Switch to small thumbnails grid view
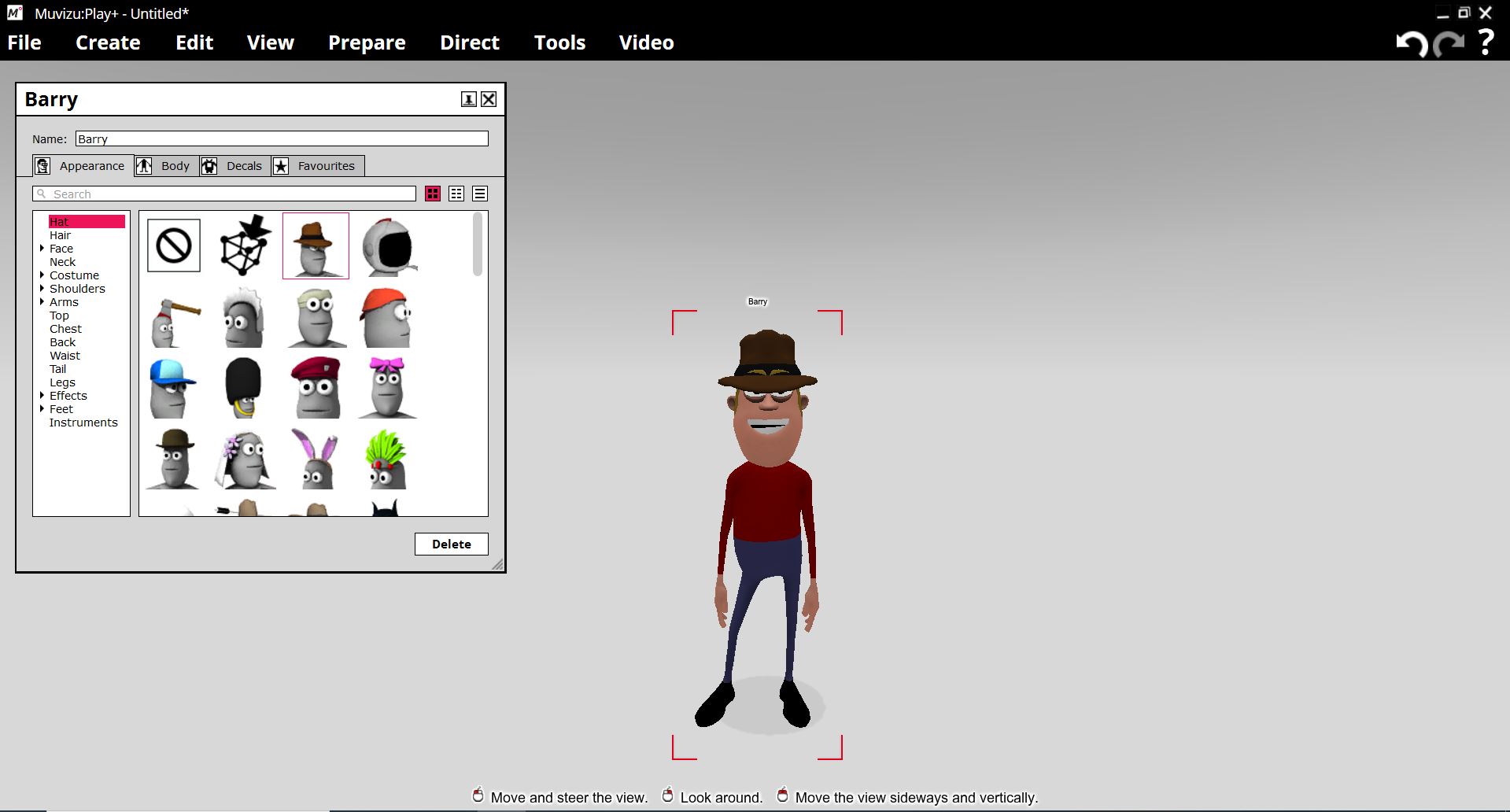1510x812 pixels. tap(456, 194)
